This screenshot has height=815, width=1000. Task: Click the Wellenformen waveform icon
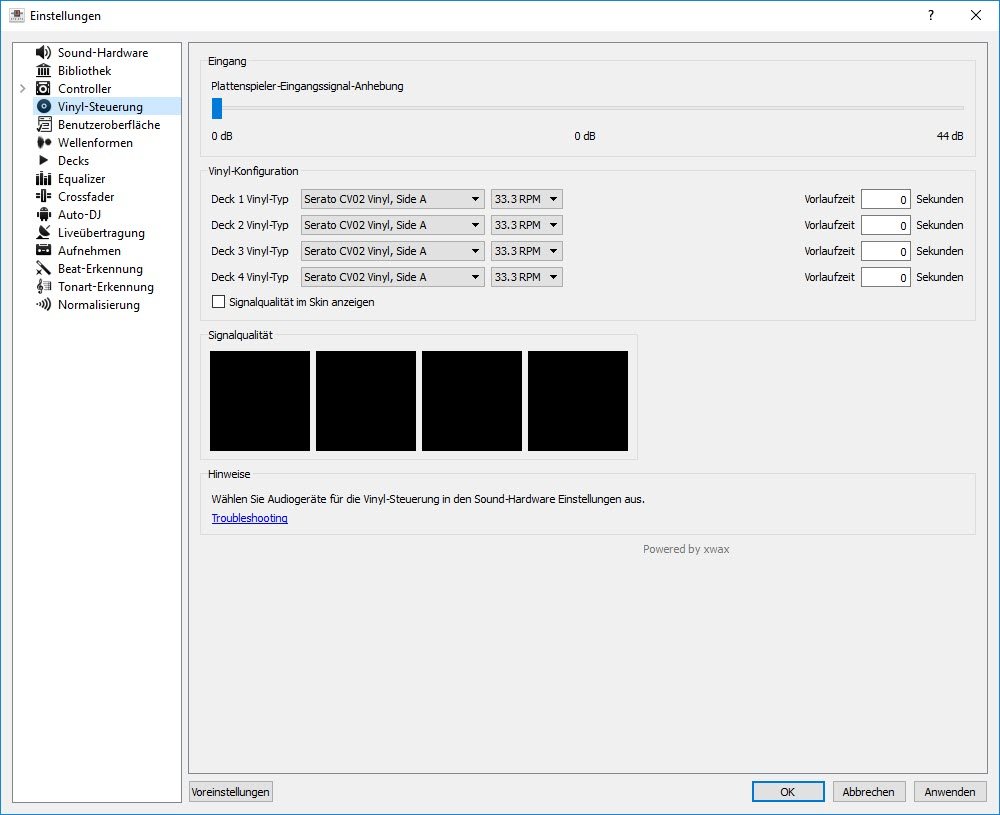pos(43,142)
